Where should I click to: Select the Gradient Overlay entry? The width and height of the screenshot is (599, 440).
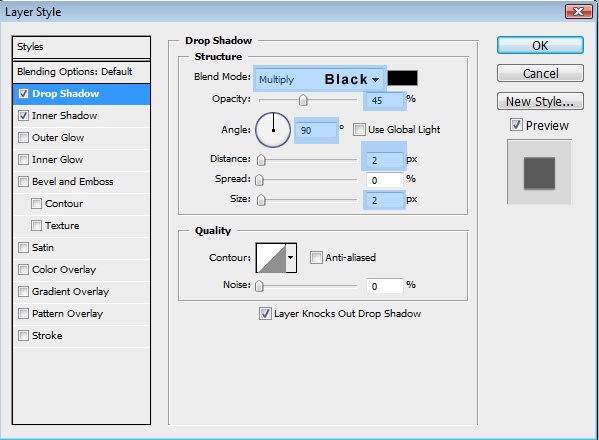tap(70, 292)
